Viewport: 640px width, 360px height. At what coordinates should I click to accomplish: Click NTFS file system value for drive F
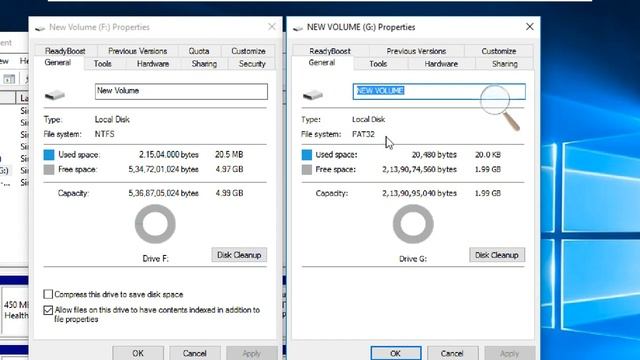[104, 134]
